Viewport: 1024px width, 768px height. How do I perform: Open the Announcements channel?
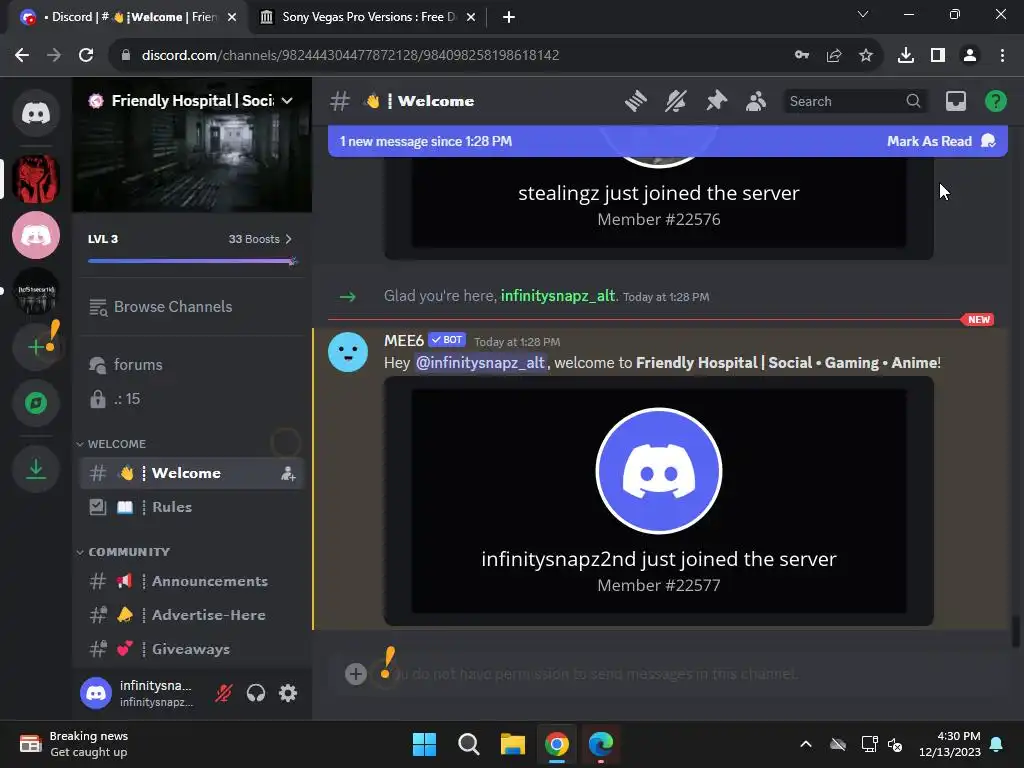[x=191, y=581]
